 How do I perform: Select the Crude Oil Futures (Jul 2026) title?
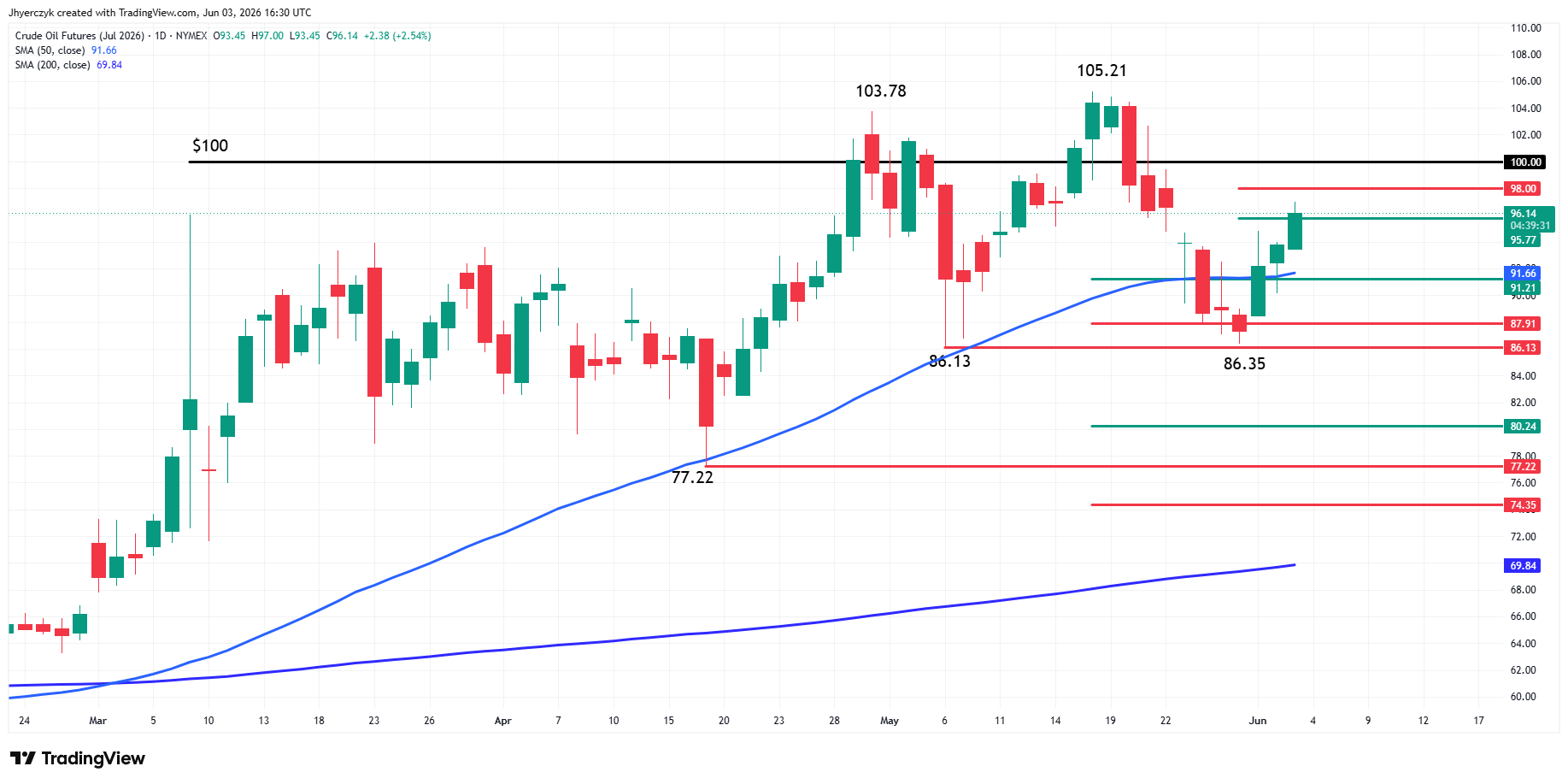pos(80,36)
